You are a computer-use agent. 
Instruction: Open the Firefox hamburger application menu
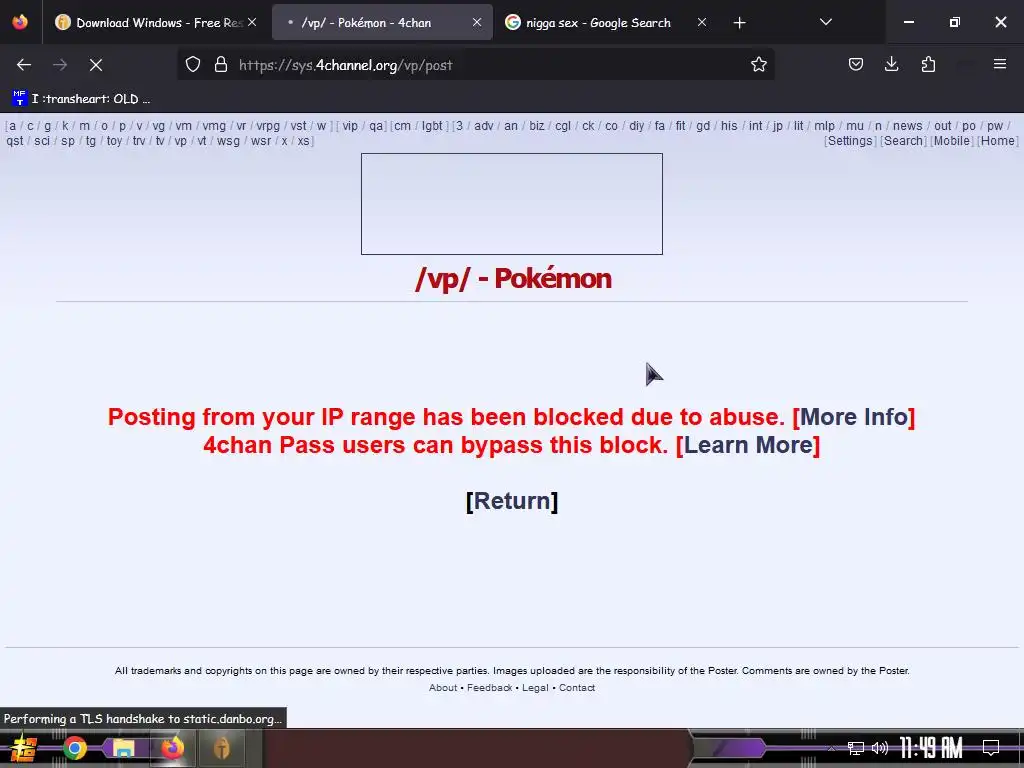(x=999, y=65)
